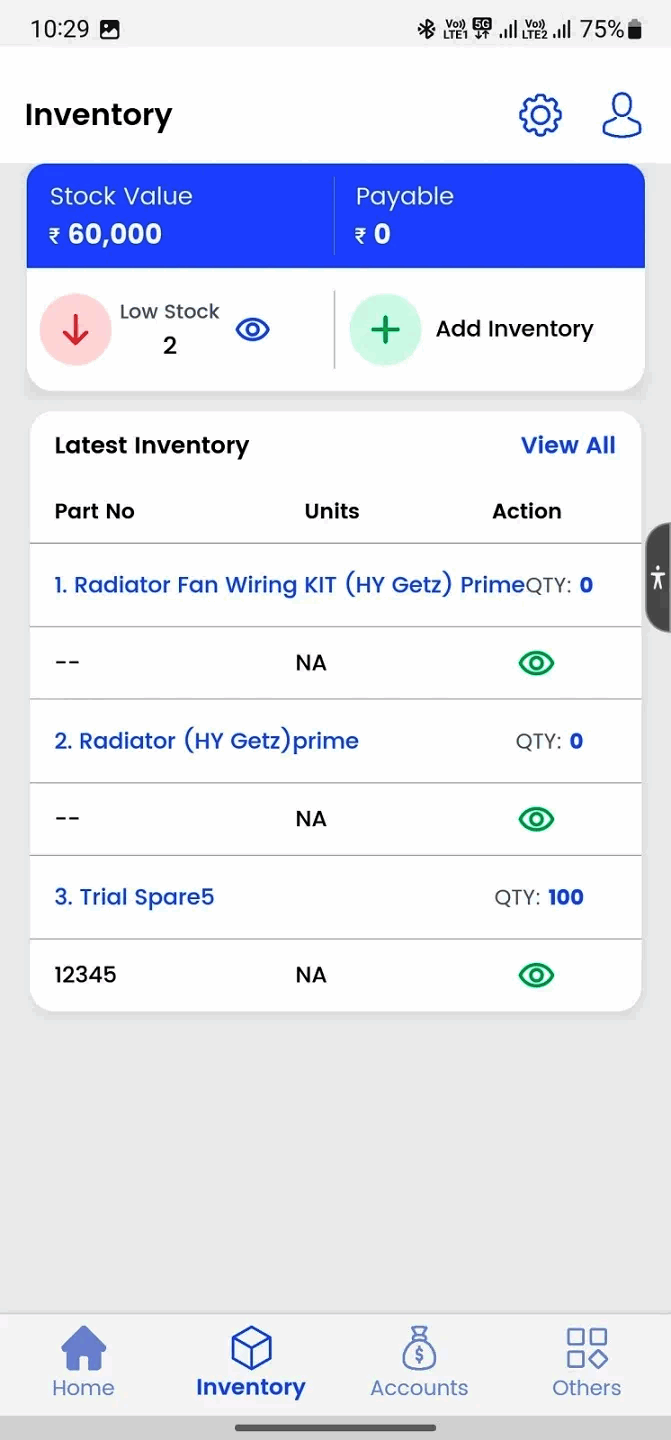
Task: View Radiator (HY Getz) prime eye icon
Action: point(536,819)
